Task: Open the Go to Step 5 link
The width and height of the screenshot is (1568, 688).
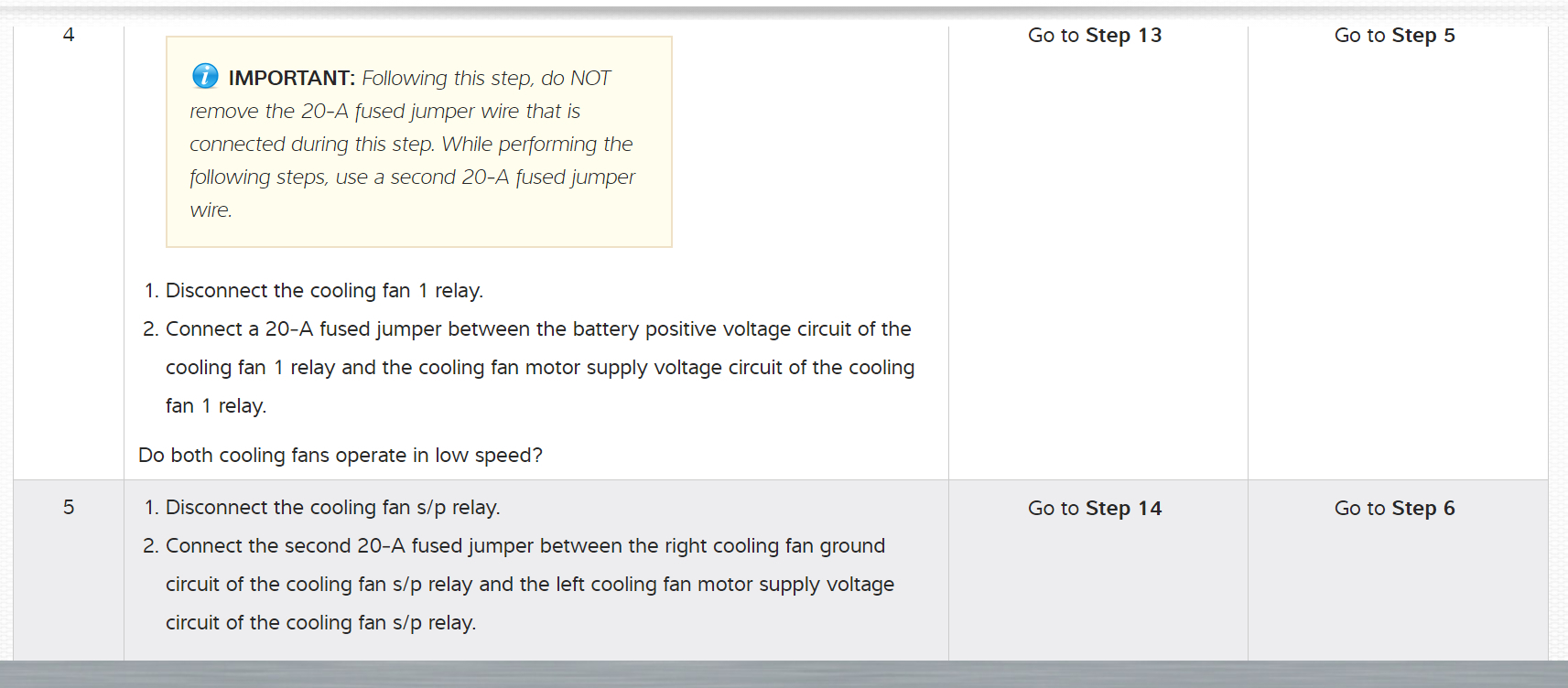Action: click(x=1394, y=36)
